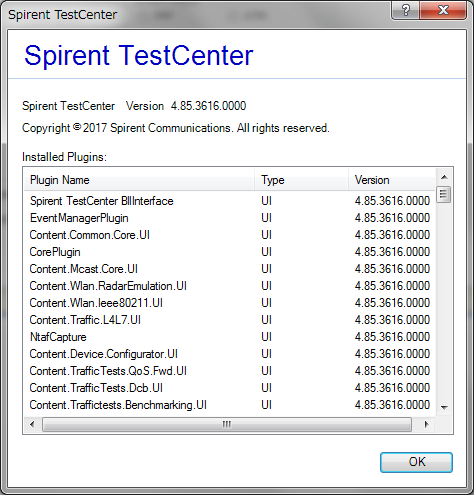474x495 pixels.
Task: Click the version cell for NtafCapture
Action: [x=392, y=337]
